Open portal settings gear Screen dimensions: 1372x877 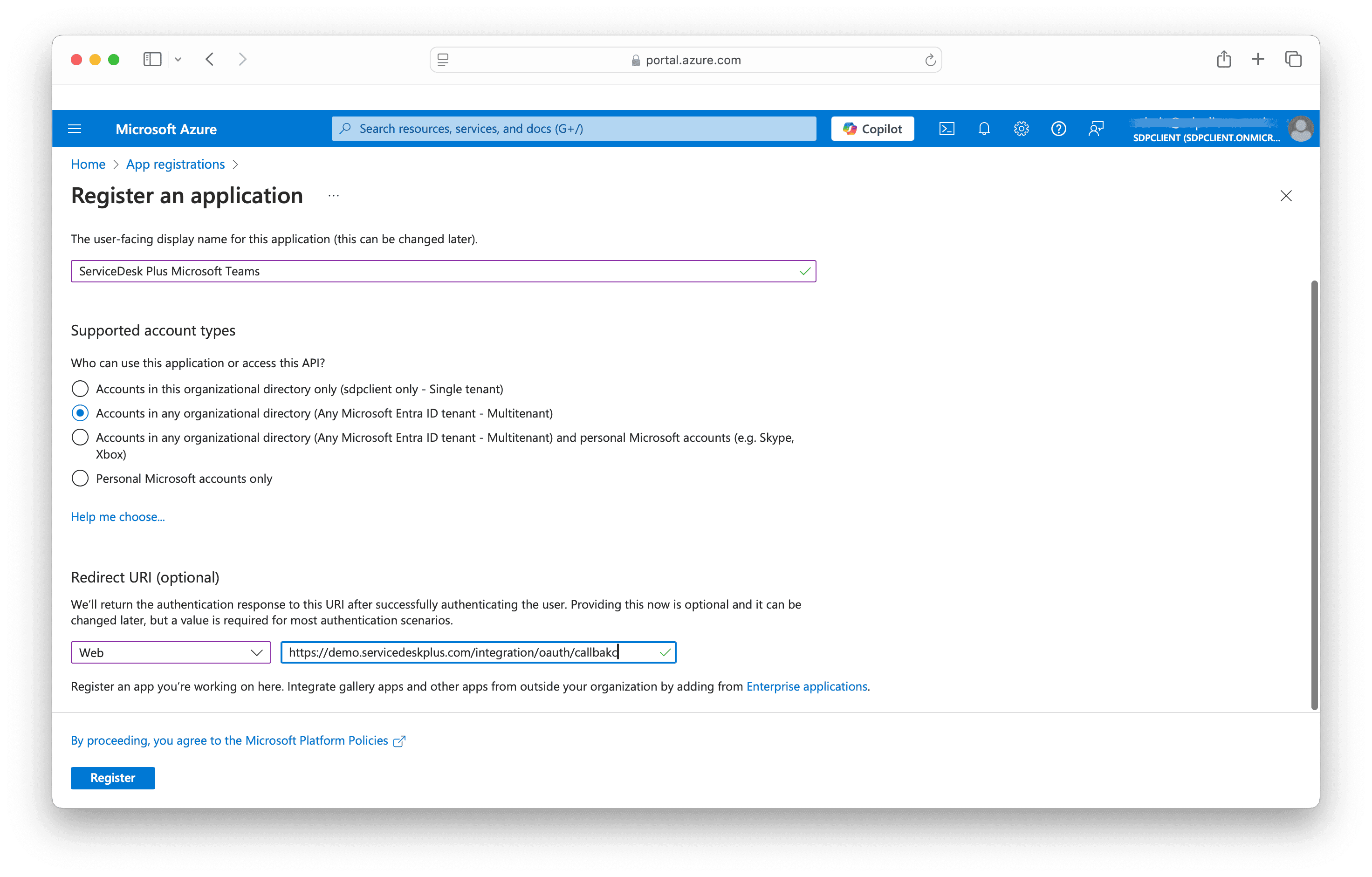click(x=1021, y=129)
